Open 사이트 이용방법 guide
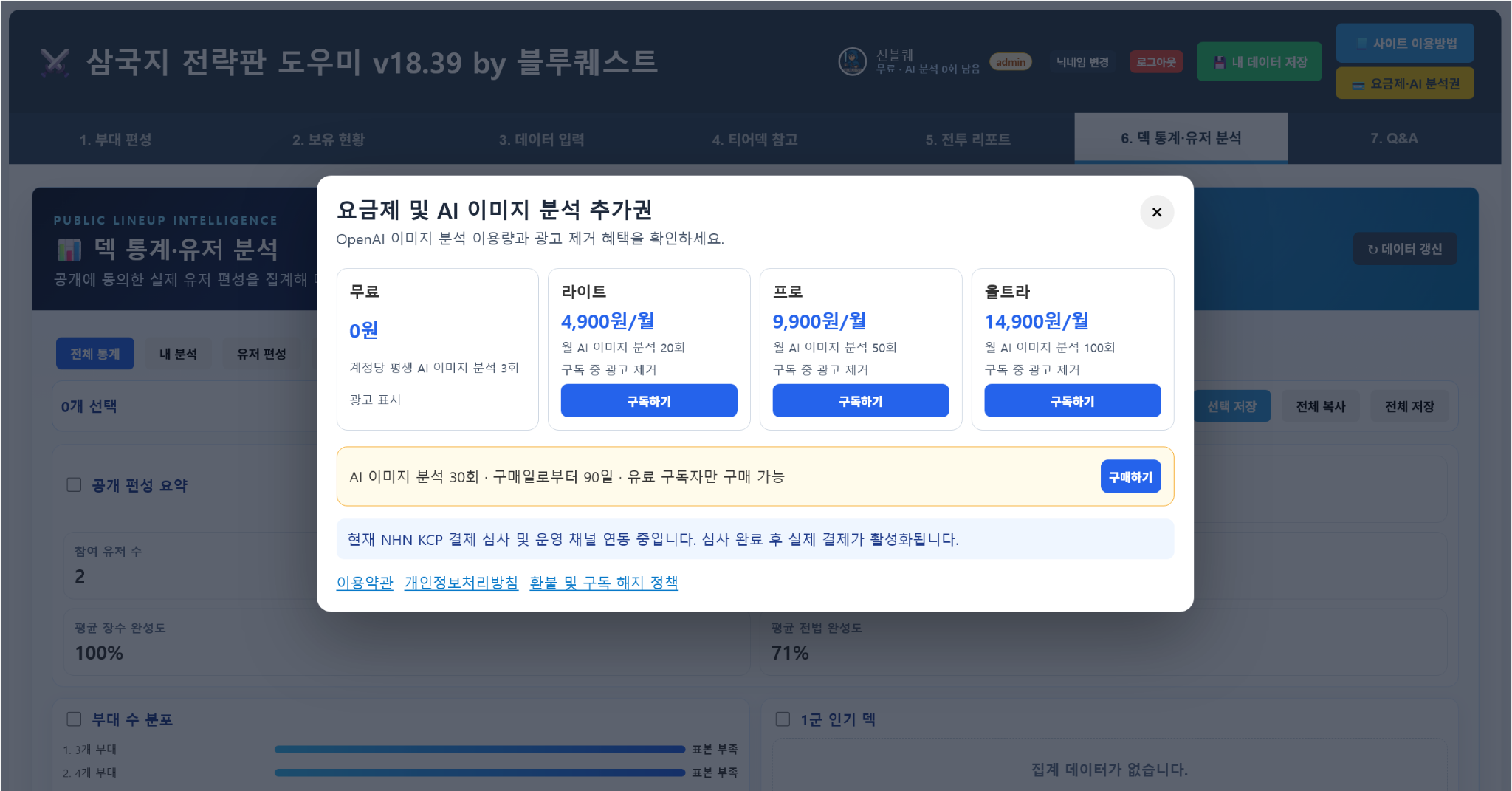Viewport: 1512px width, 791px height. coord(1405,43)
